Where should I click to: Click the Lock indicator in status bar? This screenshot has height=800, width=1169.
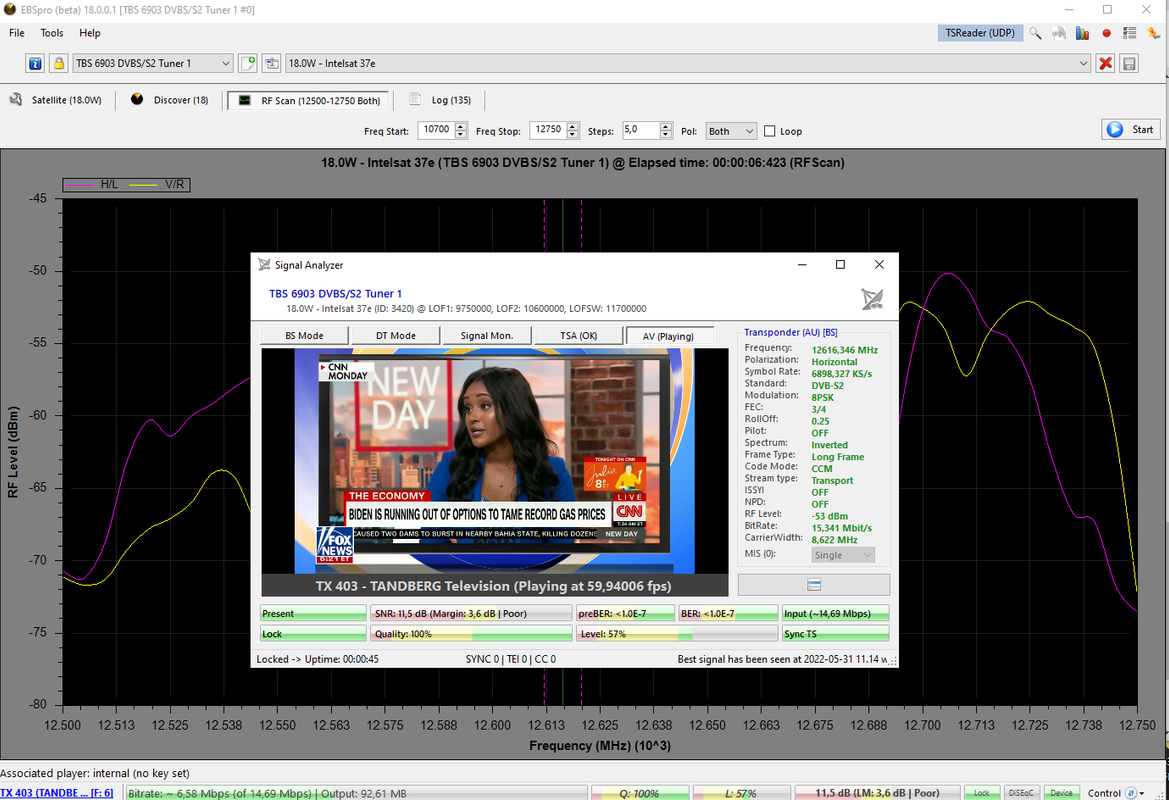point(982,793)
